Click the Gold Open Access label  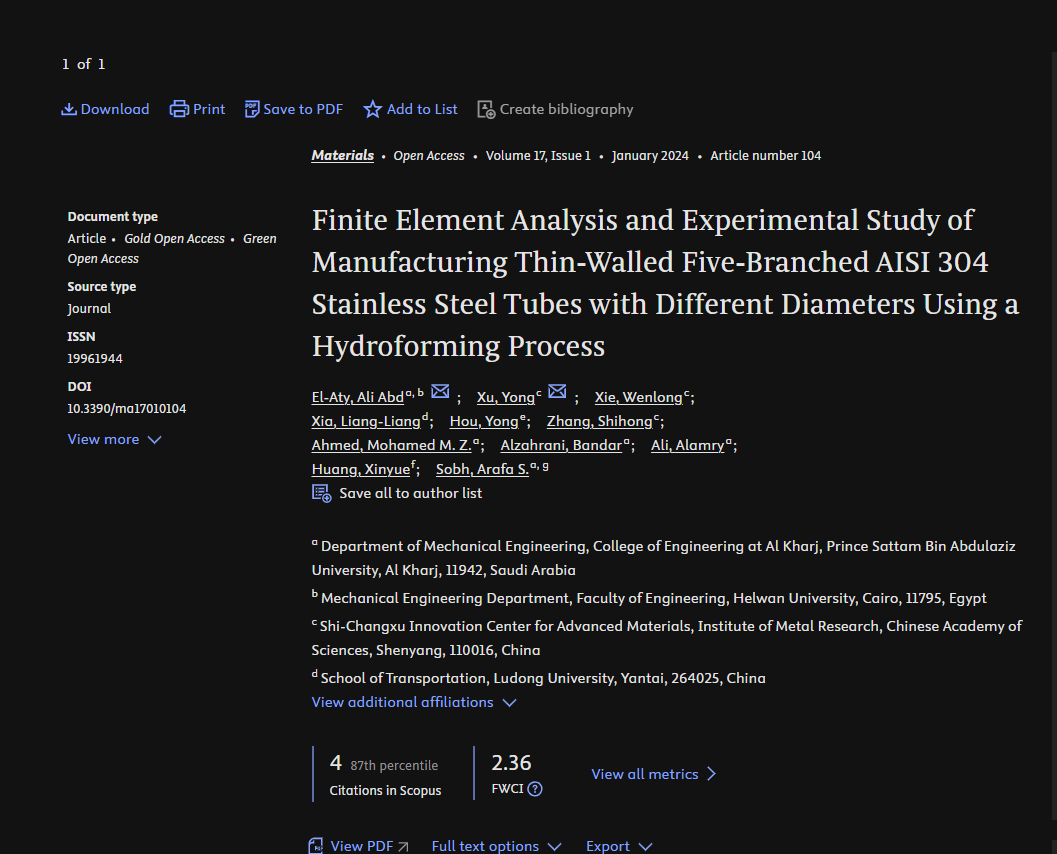175,239
